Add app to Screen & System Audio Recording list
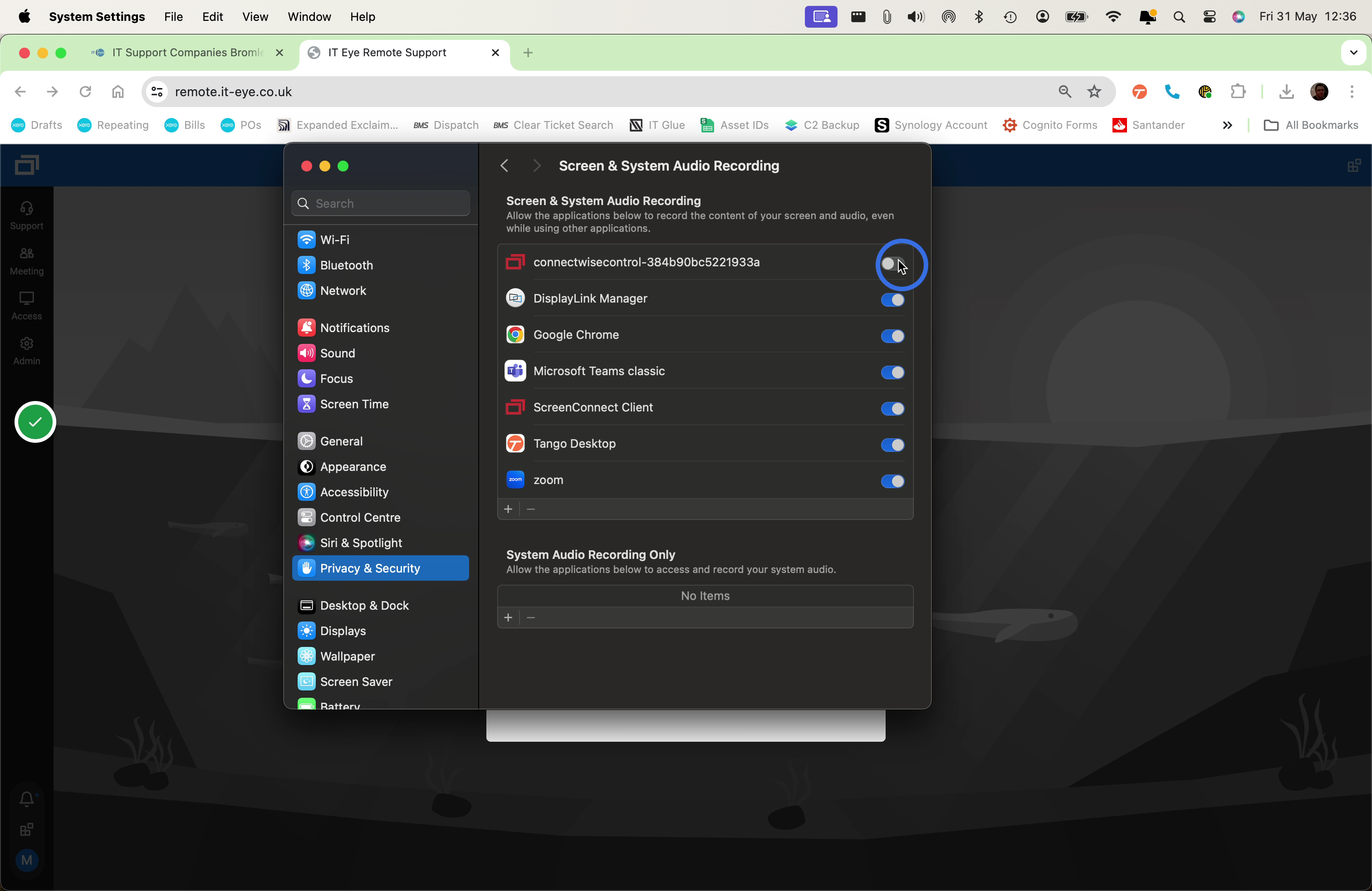 (x=508, y=509)
